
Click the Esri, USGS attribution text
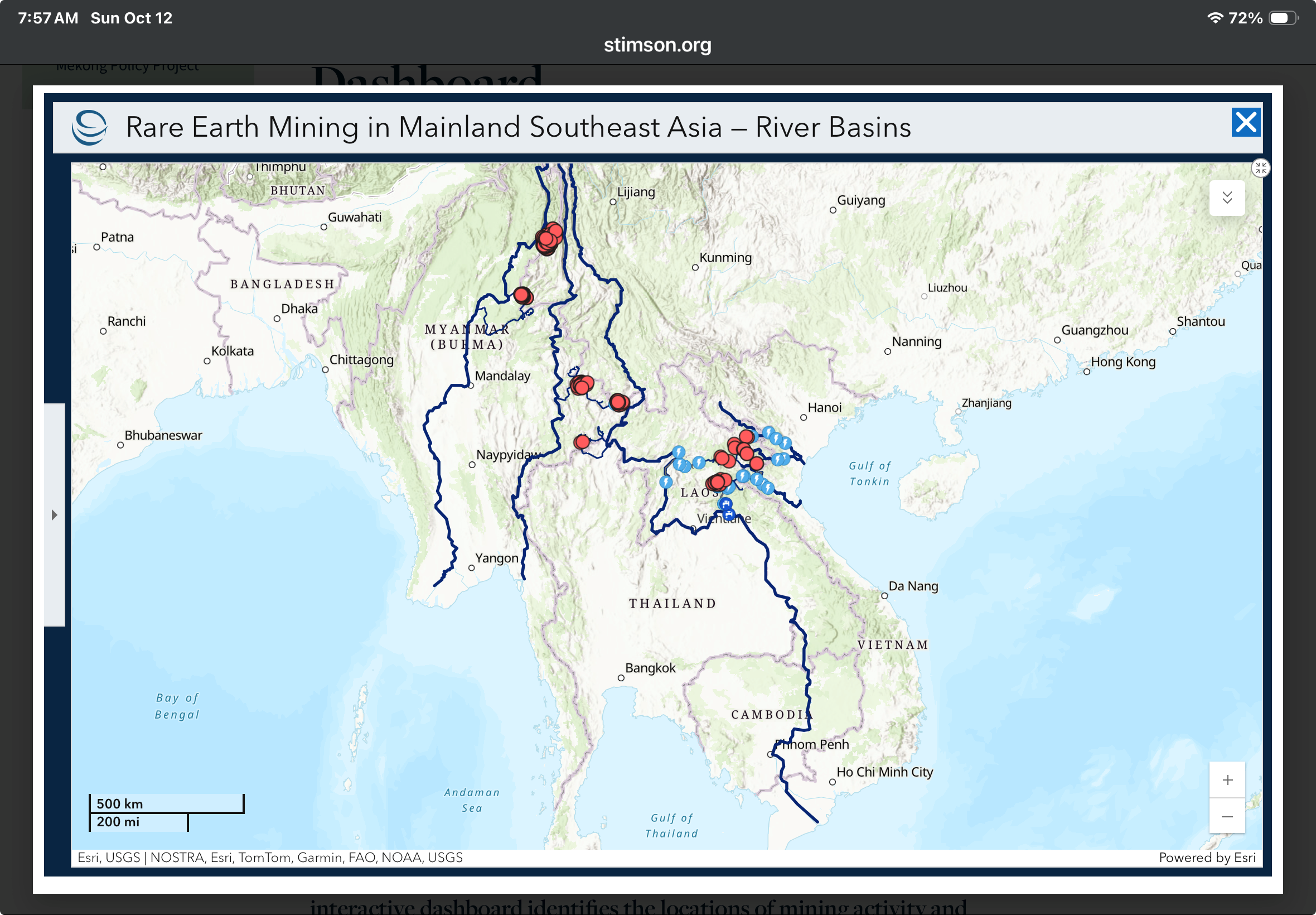(x=109, y=857)
